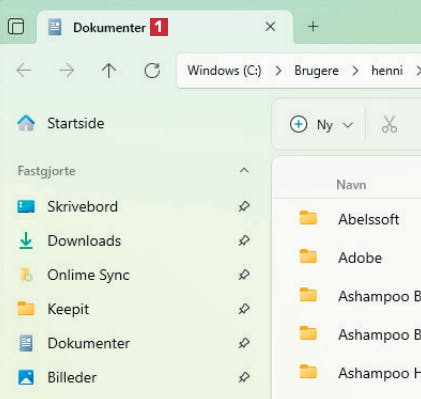Unpin Skrivebord using its pin icon
Image resolution: width=421 pixels, height=399 pixels.
click(x=244, y=206)
